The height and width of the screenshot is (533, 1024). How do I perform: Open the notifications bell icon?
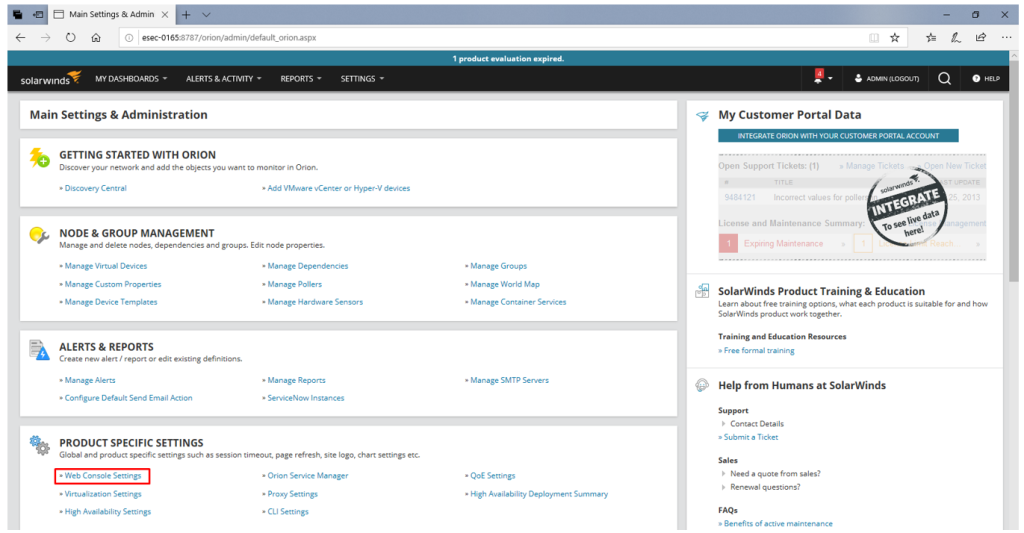pyautogui.click(x=818, y=77)
